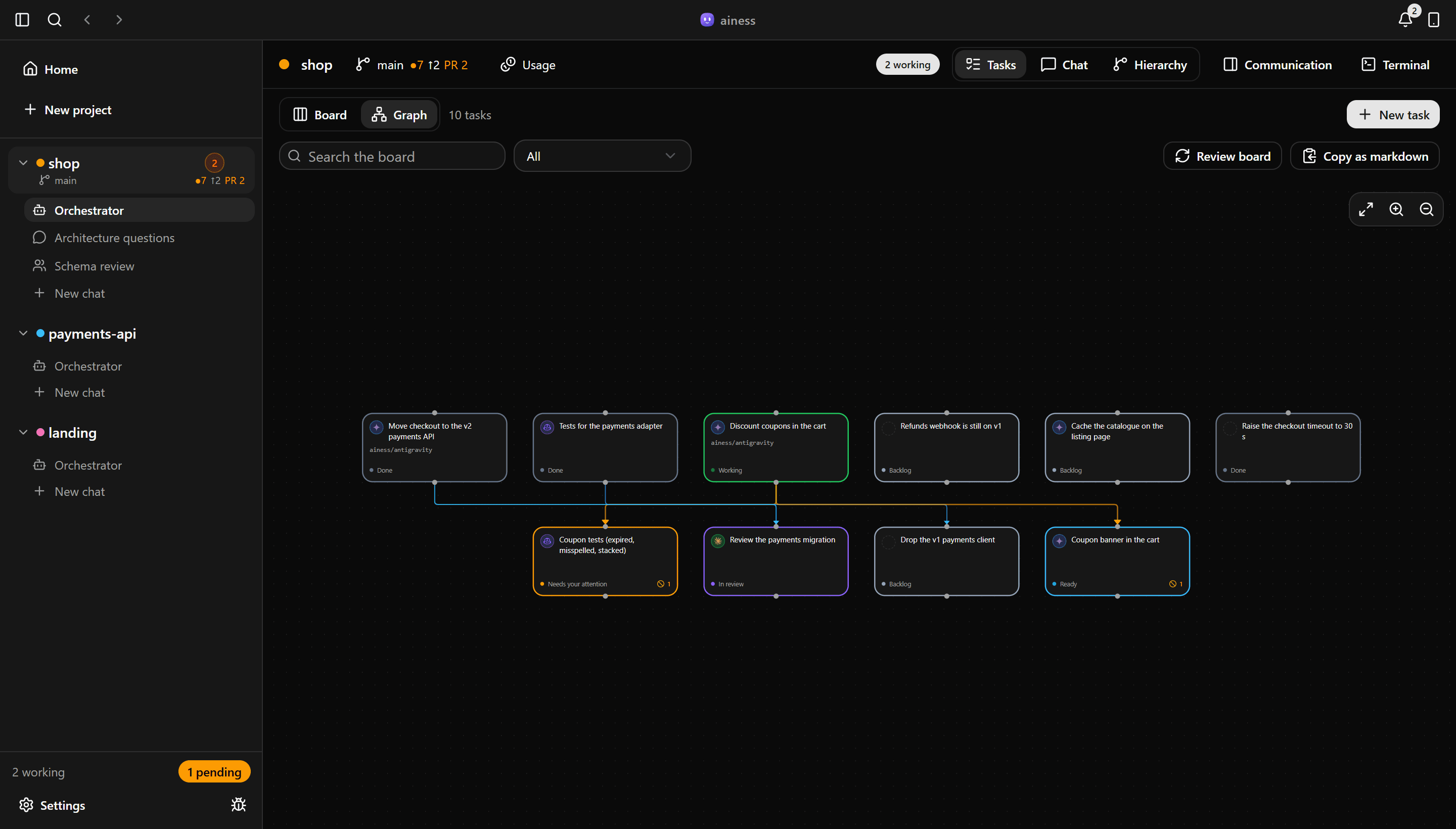Open the 1 pending badge
This screenshot has width=1456, height=829.
pyautogui.click(x=215, y=772)
